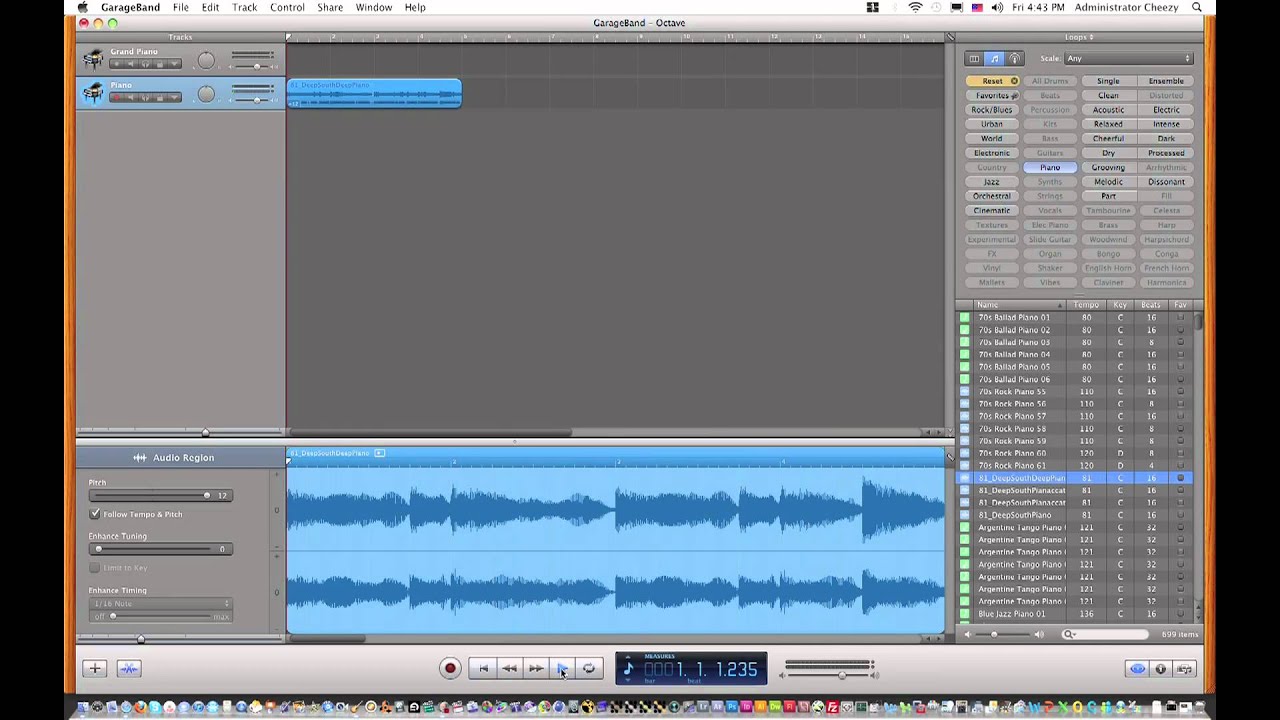Screen dimensions: 1280x720
Task: Add a new track with plus button
Action: 95,669
